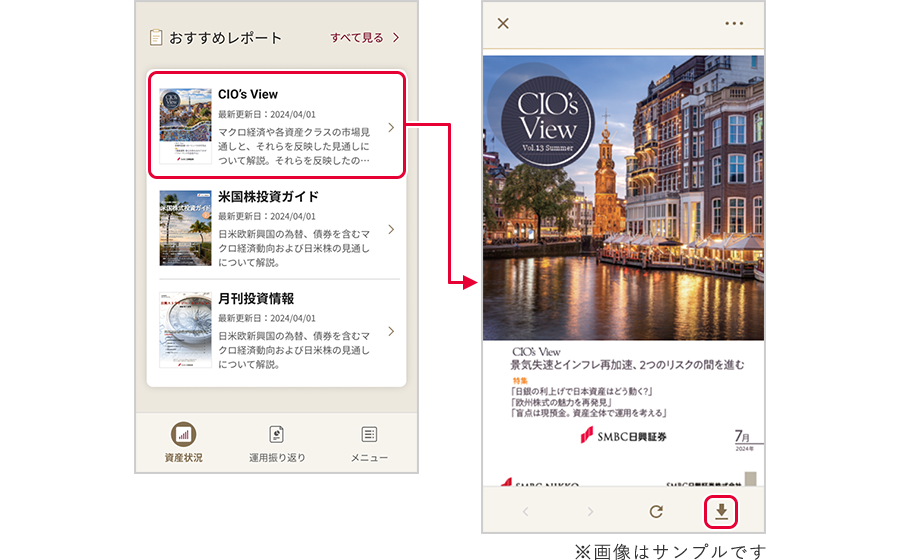Screen dimensions: 900x560
Task: Click the 米国株投資ガイド 最新更新日 date
Action: 267,216
